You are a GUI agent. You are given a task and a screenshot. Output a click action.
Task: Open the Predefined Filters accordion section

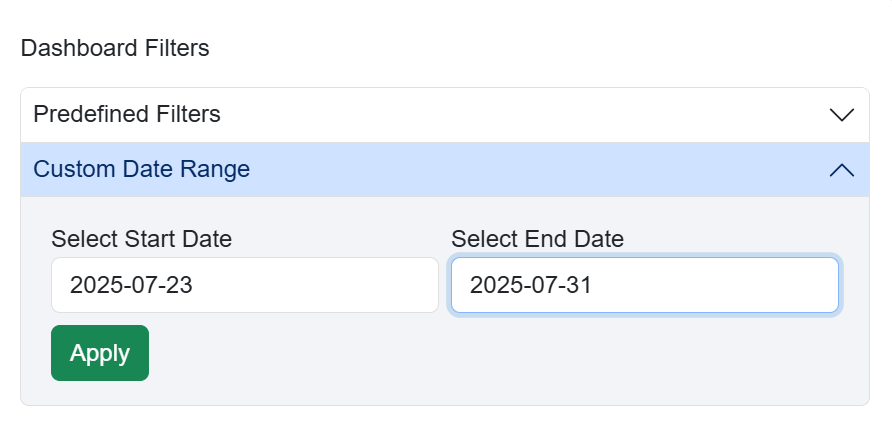click(444, 115)
